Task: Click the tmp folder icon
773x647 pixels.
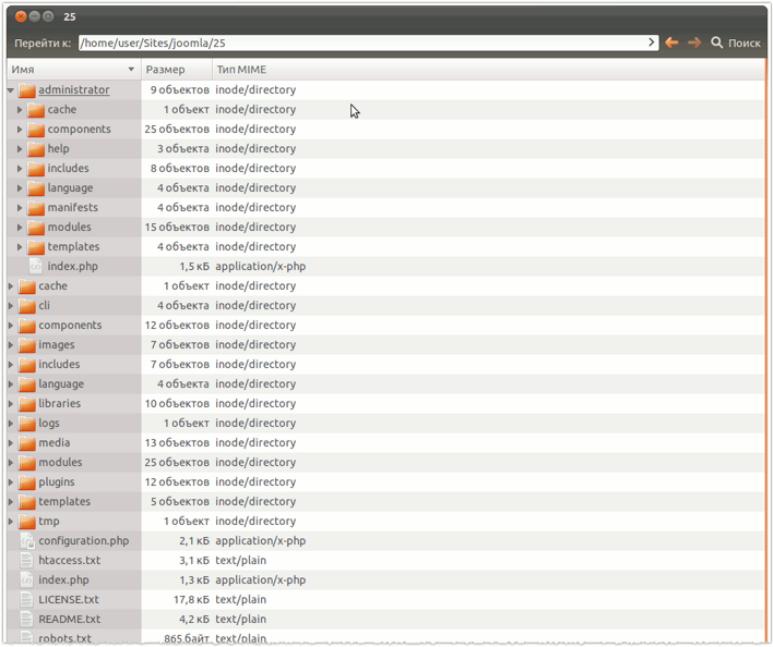Action: click(x=27, y=522)
